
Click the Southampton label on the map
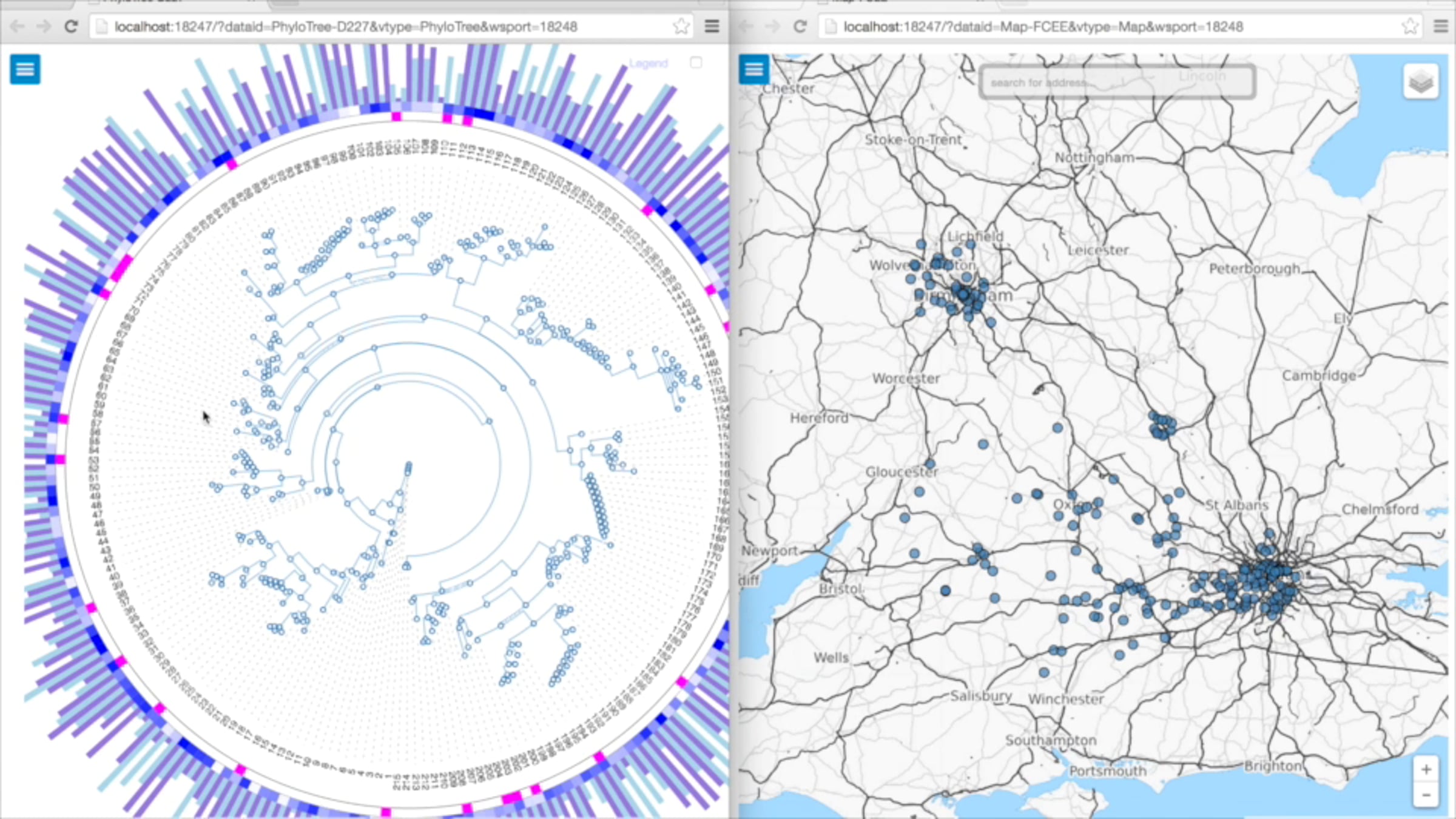pos(1051,741)
